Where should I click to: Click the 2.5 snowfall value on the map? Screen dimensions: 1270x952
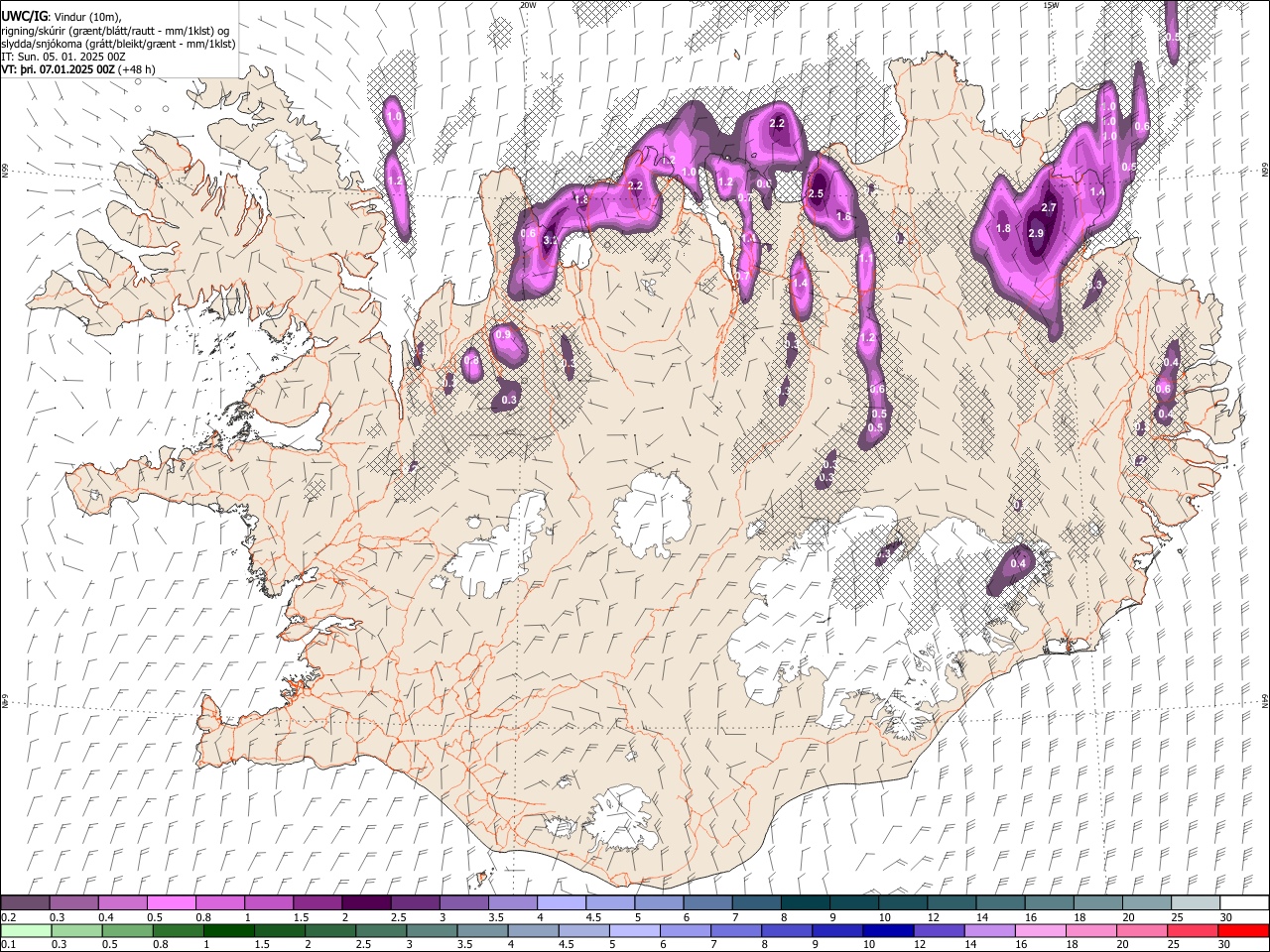click(x=817, y=193)
